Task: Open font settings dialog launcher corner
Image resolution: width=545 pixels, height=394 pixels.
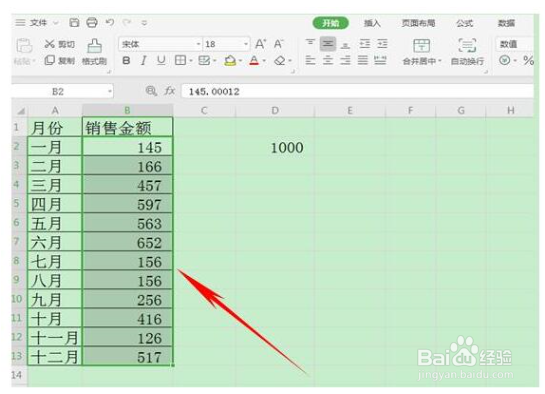Action: click(x=293, y=71)
